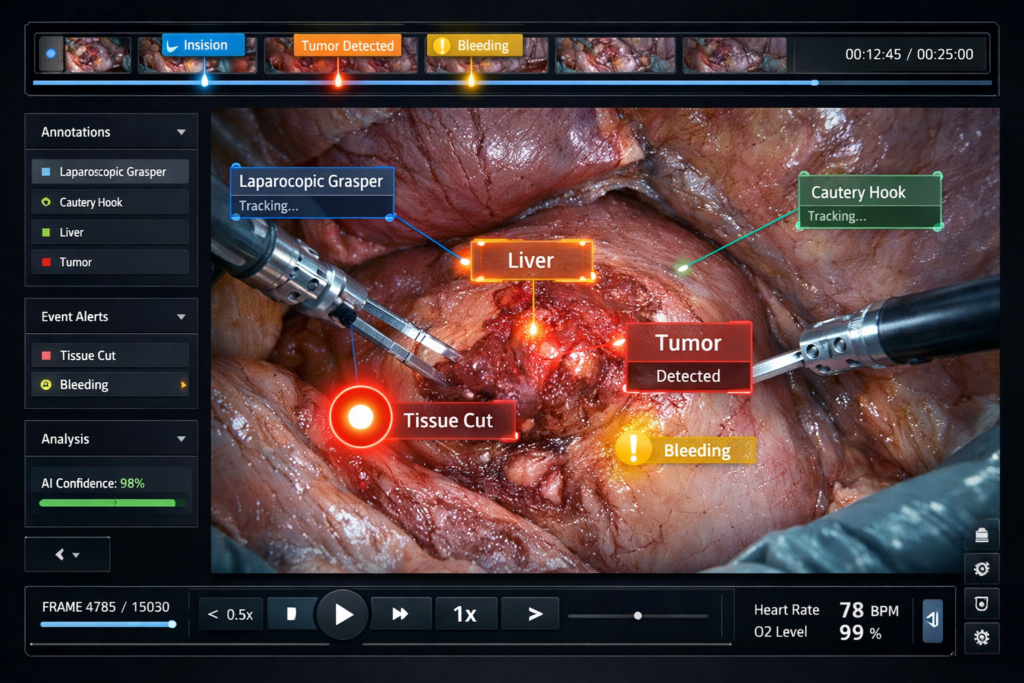
Task: Click the shield icon in right sidebar
Action: pos(981,604)
